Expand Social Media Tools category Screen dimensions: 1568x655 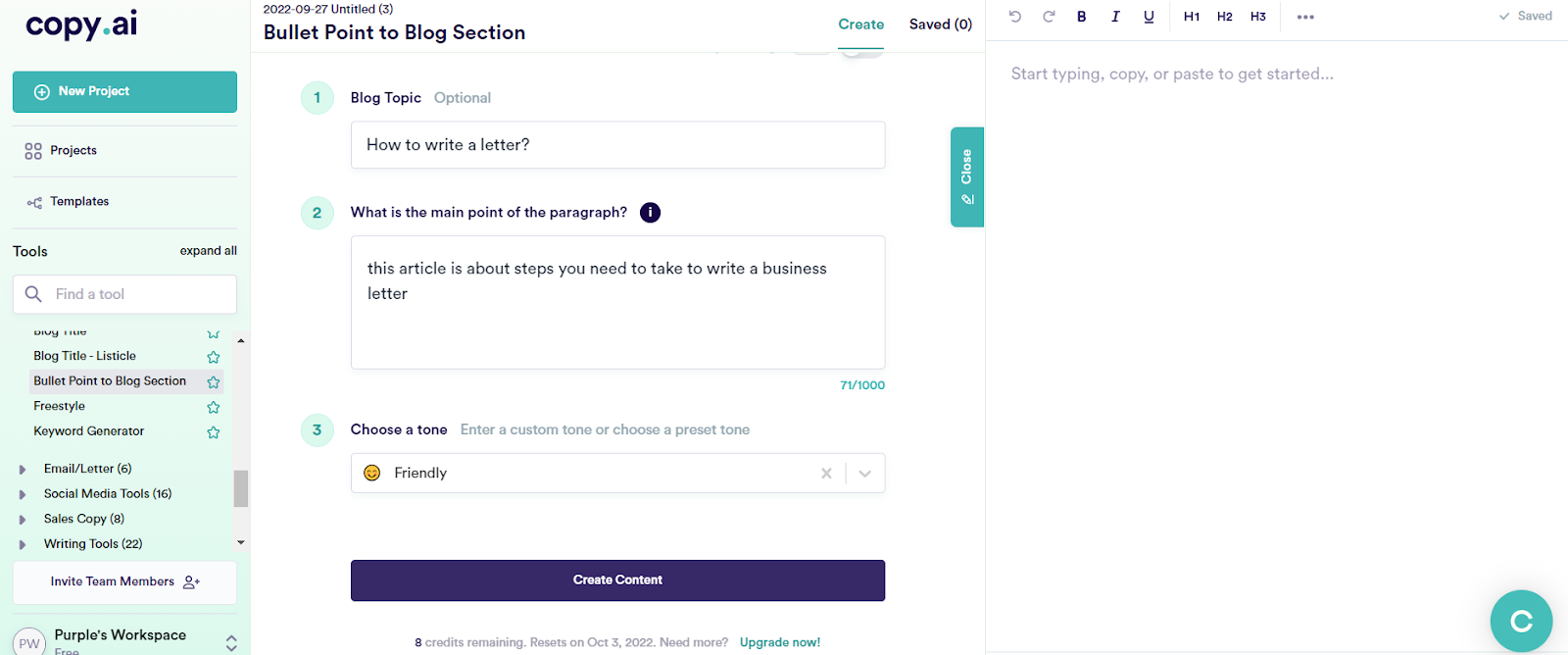coord(23,494)
